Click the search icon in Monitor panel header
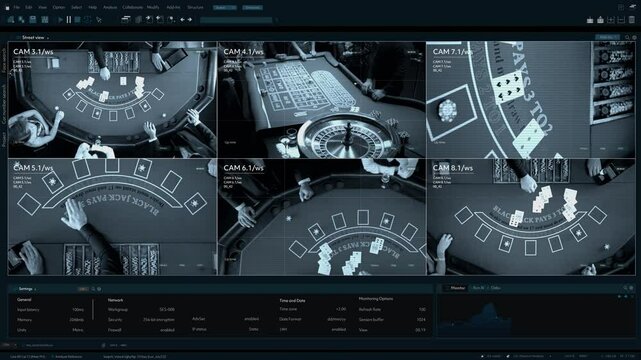The height and width of the screenshot is (360, 641). 625,288
